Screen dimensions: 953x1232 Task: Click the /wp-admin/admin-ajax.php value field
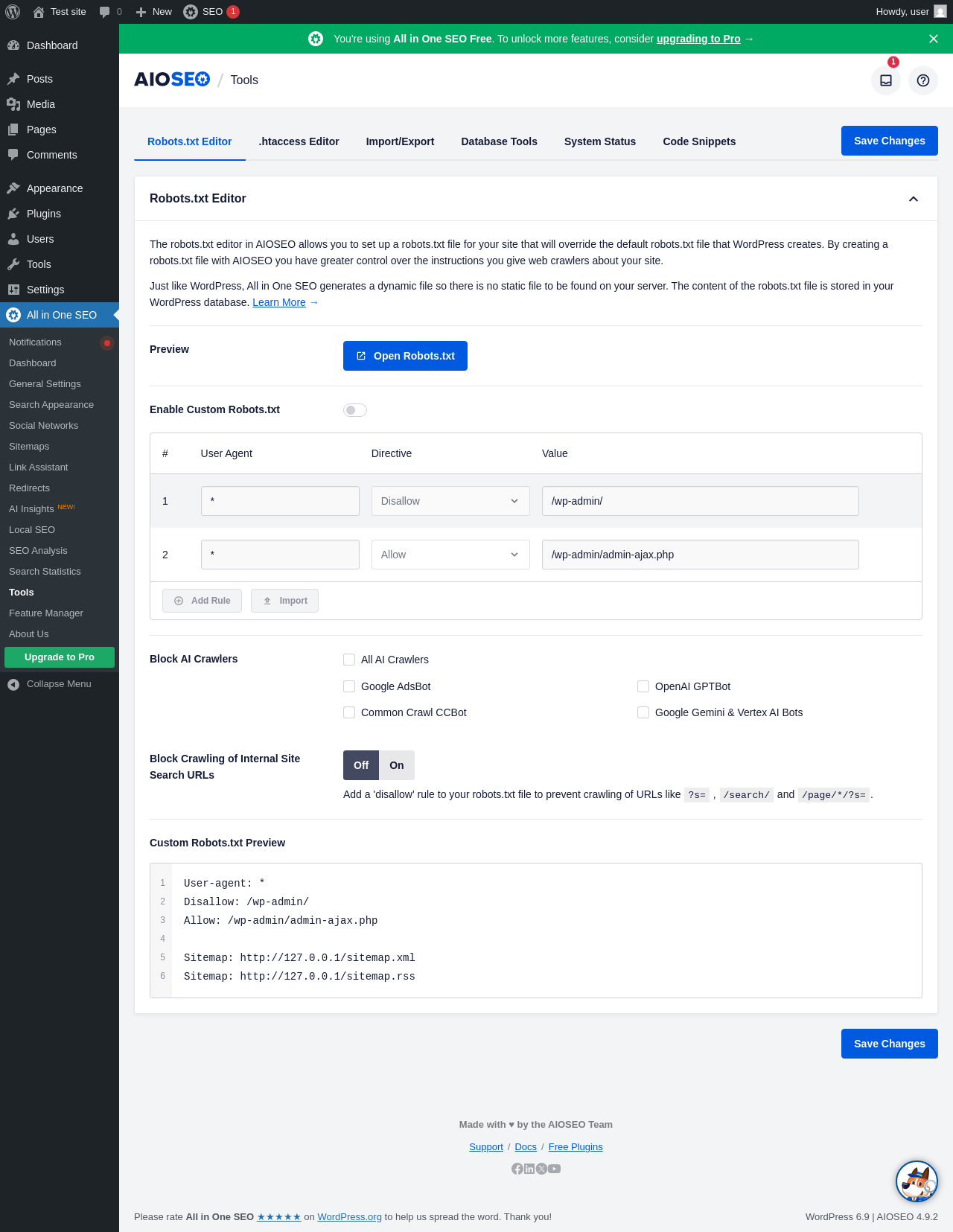[x=700, y=555]
